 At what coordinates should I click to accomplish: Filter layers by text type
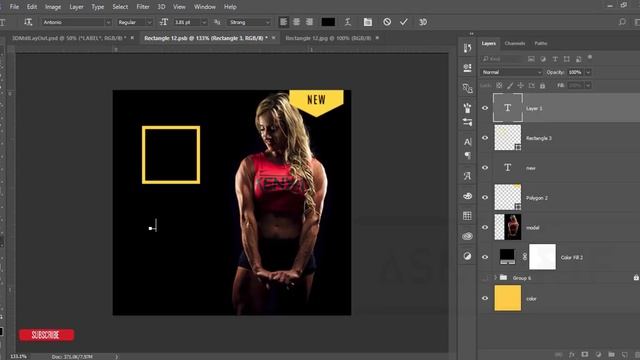click(555, 59)
